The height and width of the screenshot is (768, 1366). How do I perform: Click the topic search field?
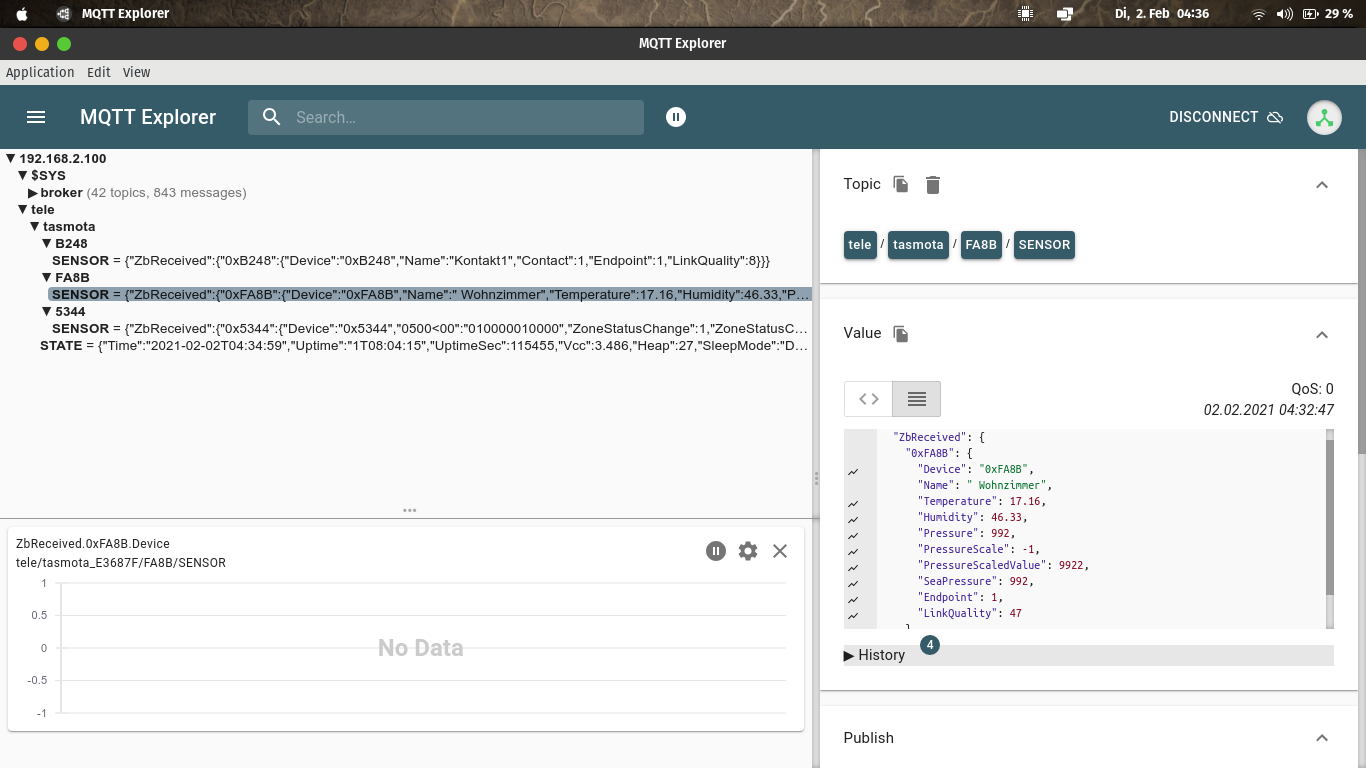coord(460,117)
